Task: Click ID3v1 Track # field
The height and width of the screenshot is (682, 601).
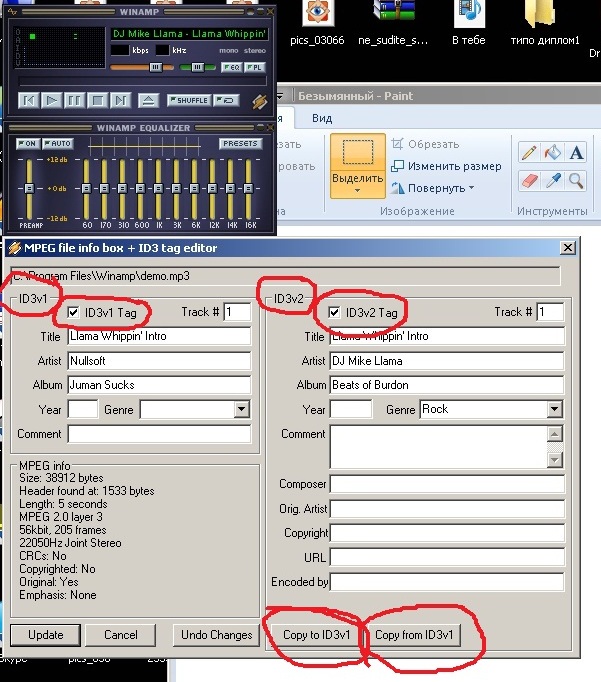Action: (237, 312)
